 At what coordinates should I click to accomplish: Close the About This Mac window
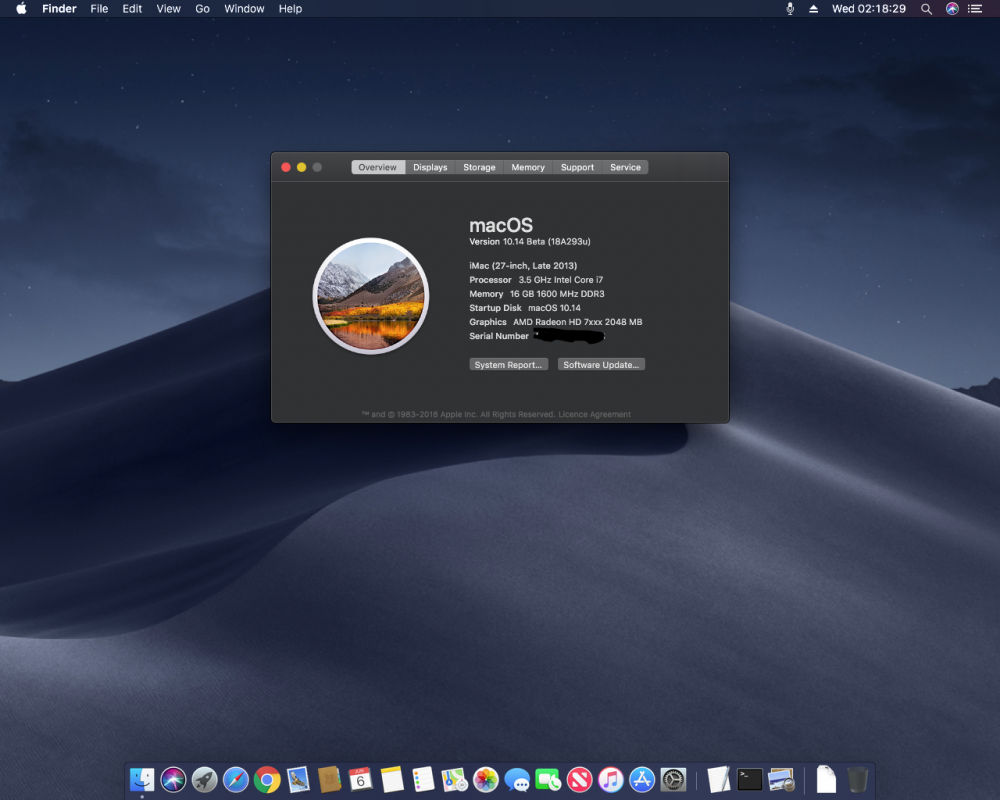(x=286, y=167)
